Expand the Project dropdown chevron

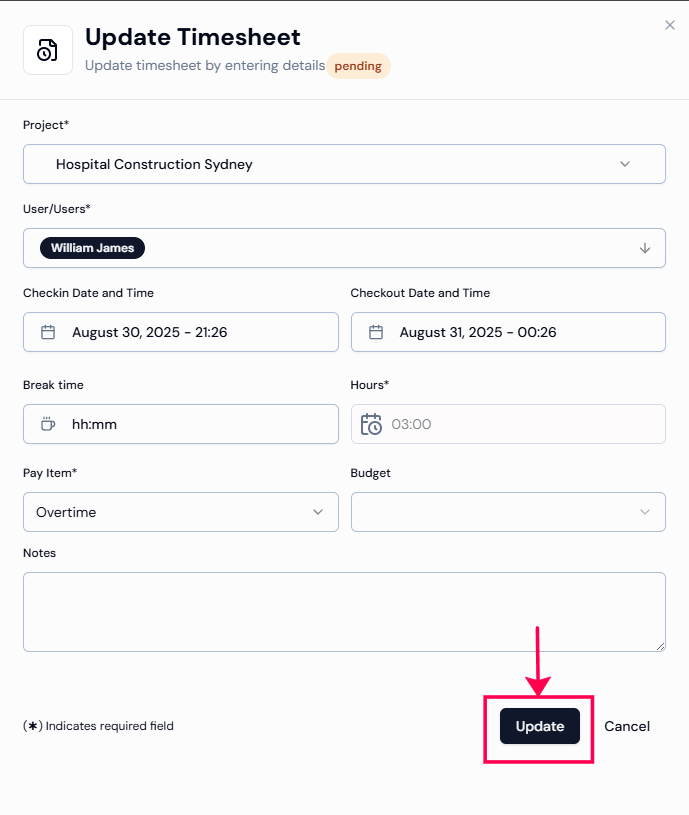click(625, 164)
